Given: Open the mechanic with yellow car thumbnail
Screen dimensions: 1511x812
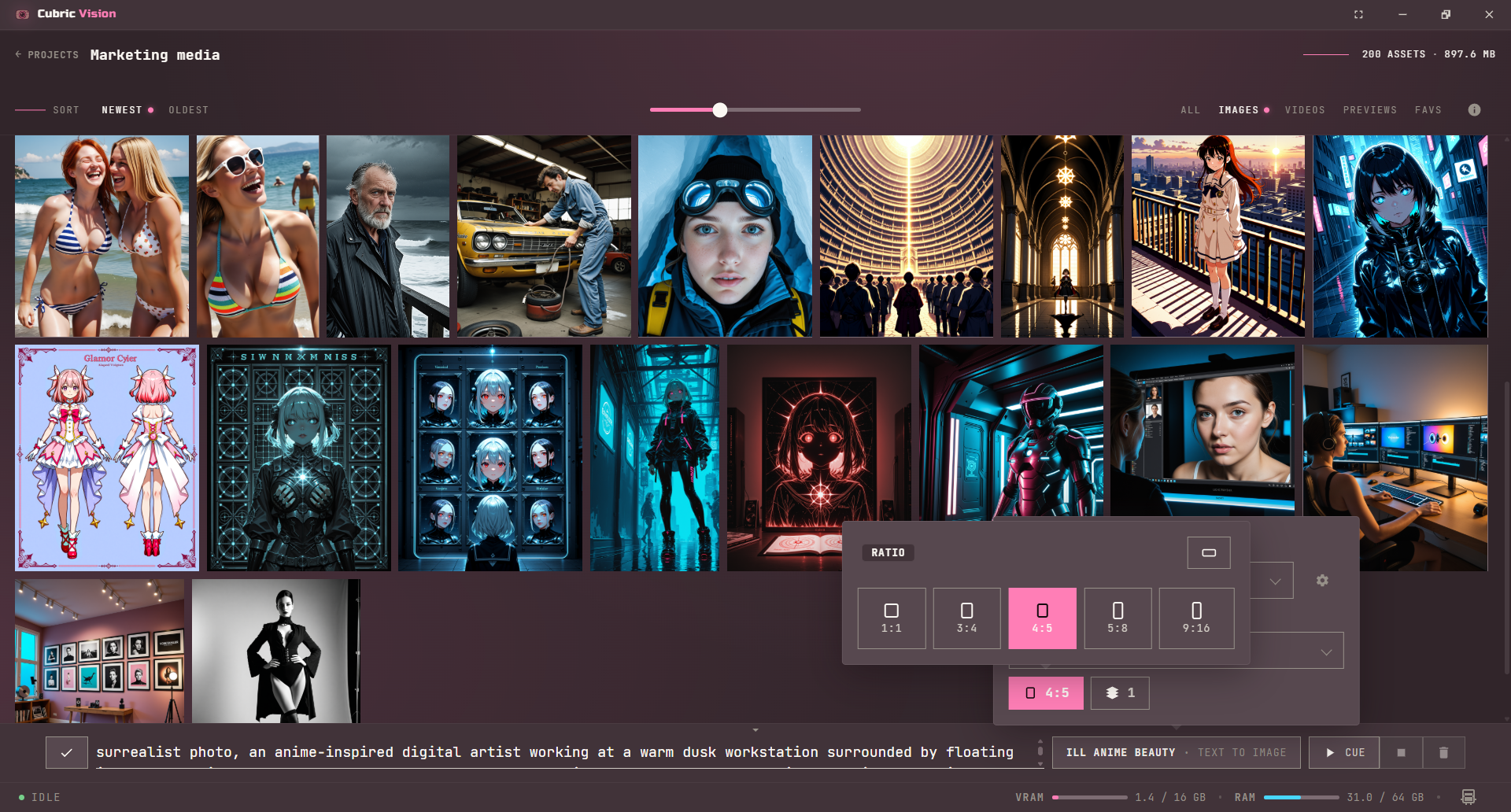Looking at the screenshot, I should pos(544,236).
